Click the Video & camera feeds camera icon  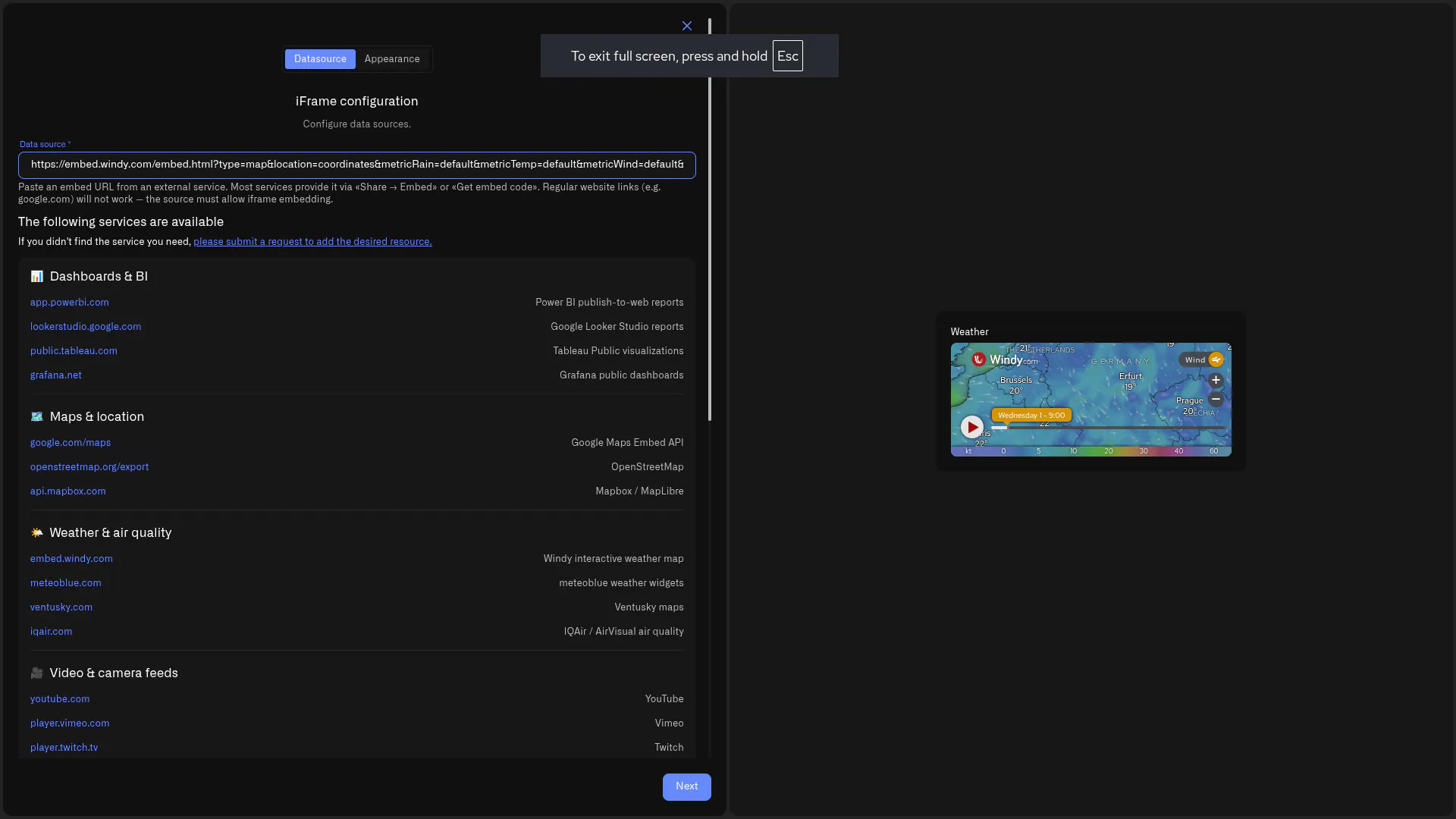coord(36,673)
